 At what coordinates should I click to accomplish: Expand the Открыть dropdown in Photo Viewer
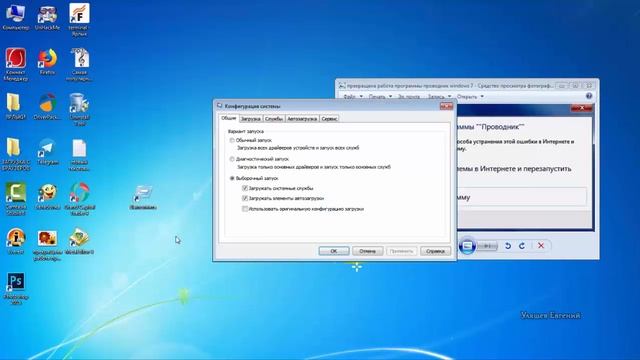coord(470,97)
